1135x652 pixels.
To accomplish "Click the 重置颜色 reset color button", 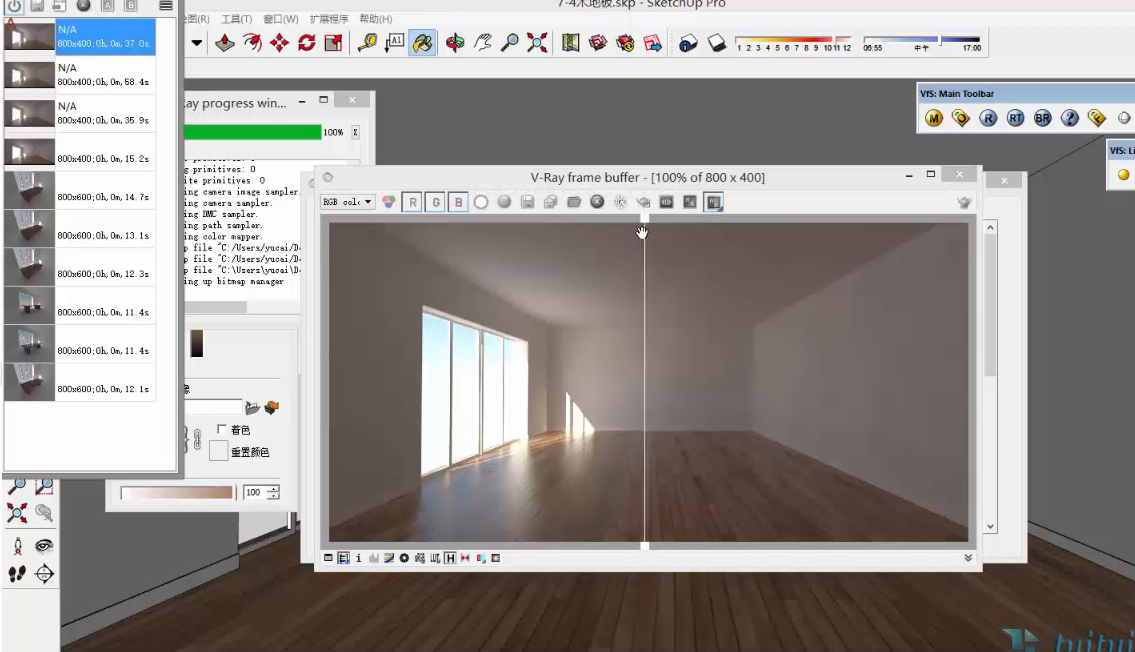I will click(x=221, y=452).
